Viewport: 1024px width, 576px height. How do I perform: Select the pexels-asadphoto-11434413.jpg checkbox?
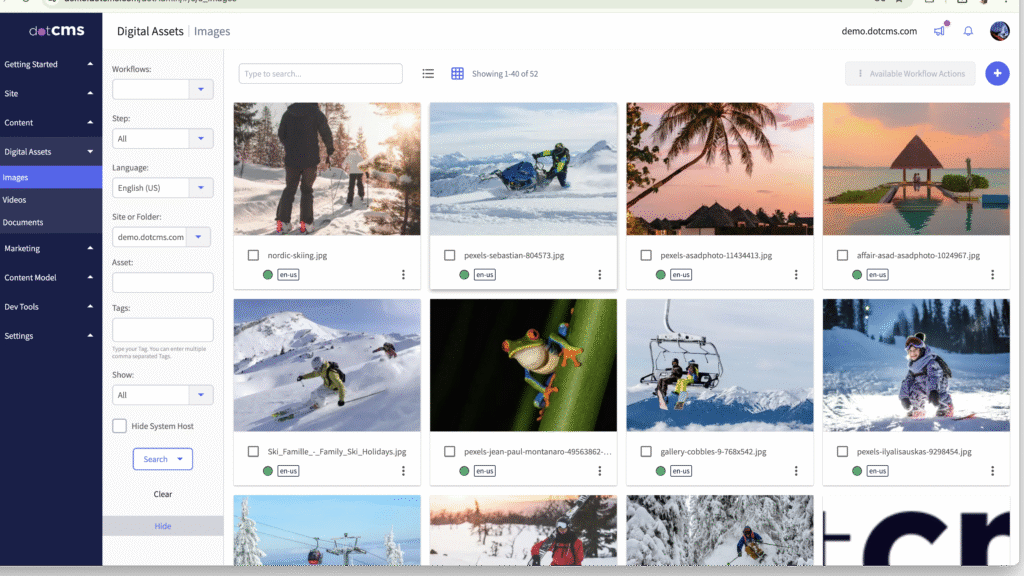(x=646, y=255)
